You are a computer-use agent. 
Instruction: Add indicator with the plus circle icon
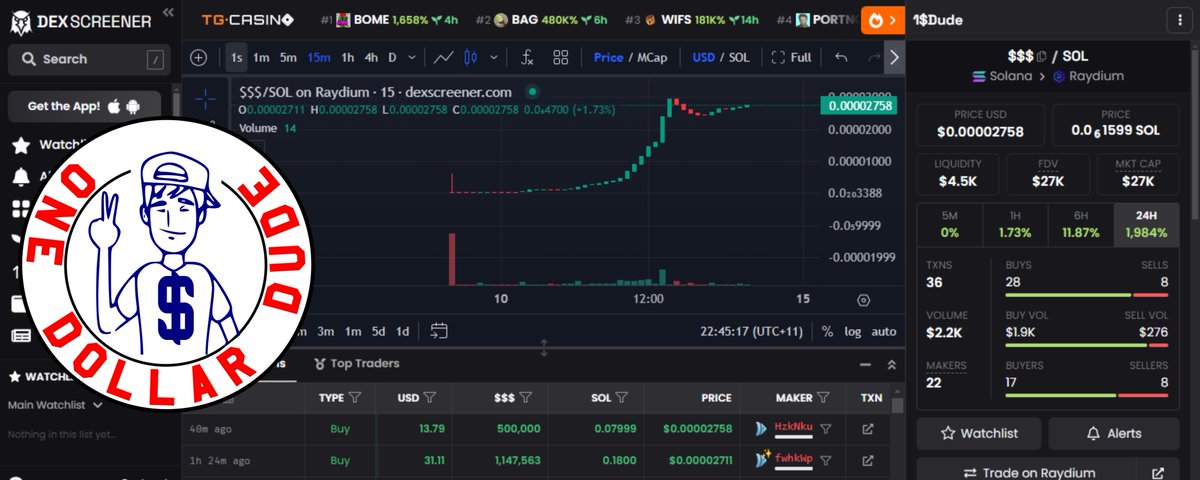(199, 57)
